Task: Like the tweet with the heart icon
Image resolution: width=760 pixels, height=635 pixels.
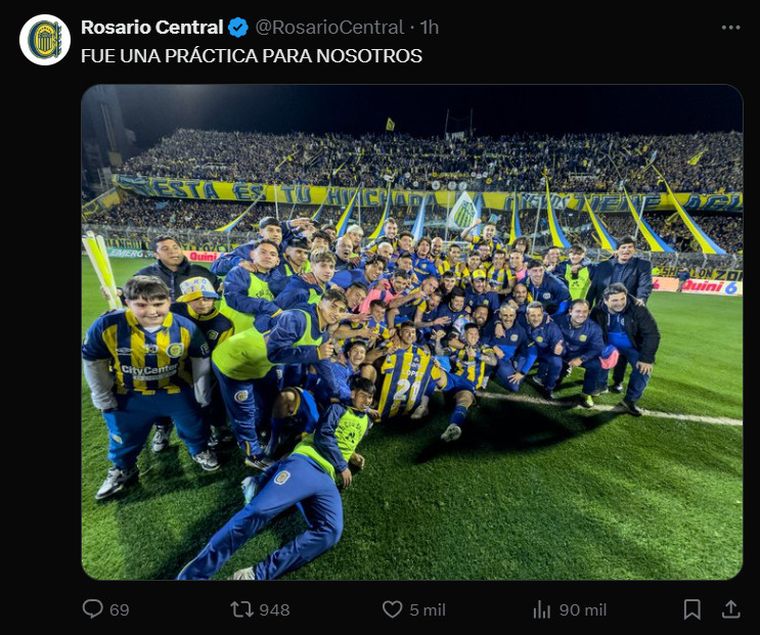Action: point(392,608)
